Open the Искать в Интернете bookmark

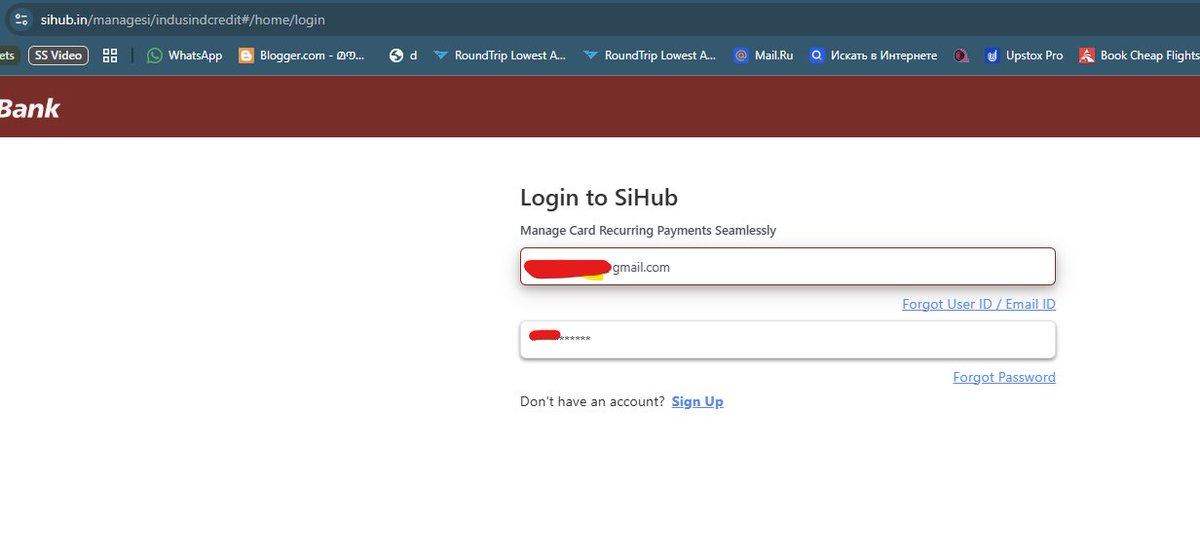[x=873, y=55]
